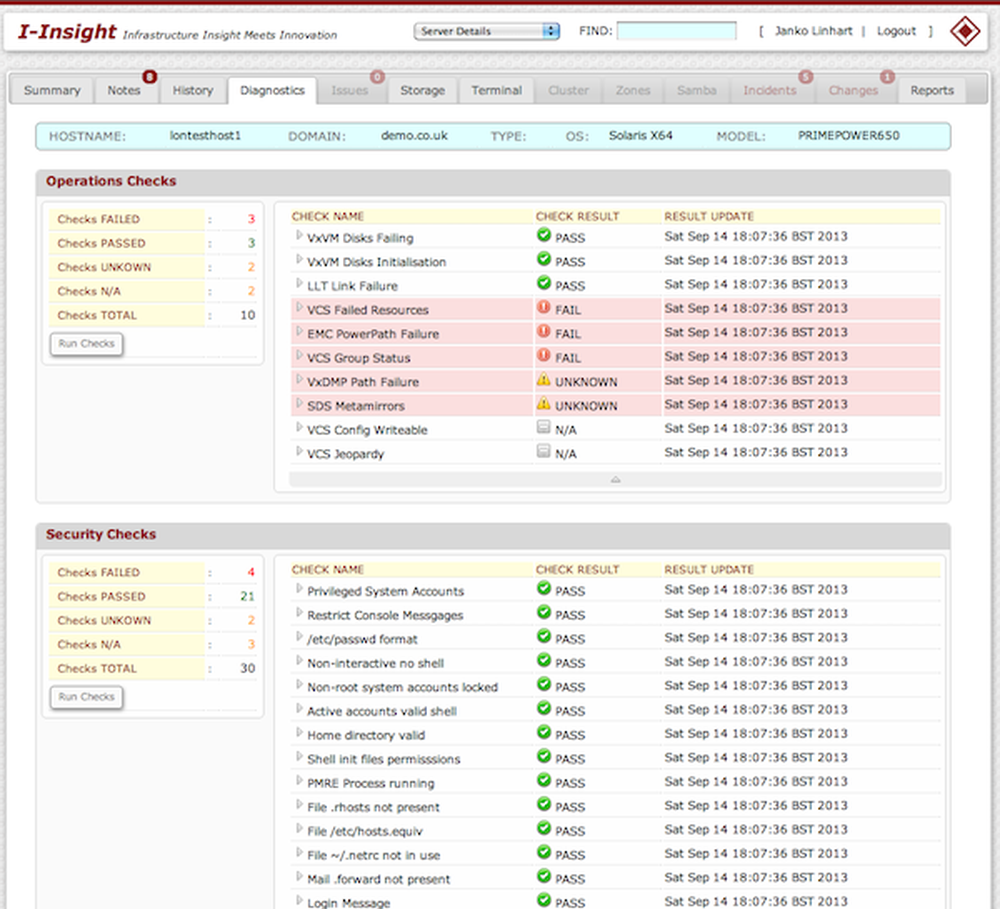The height and width of the screenshot is (909, 1000).
Task: Click green PASS icon for VxVM Disks Failing
Action: click(x=544, y=236)
